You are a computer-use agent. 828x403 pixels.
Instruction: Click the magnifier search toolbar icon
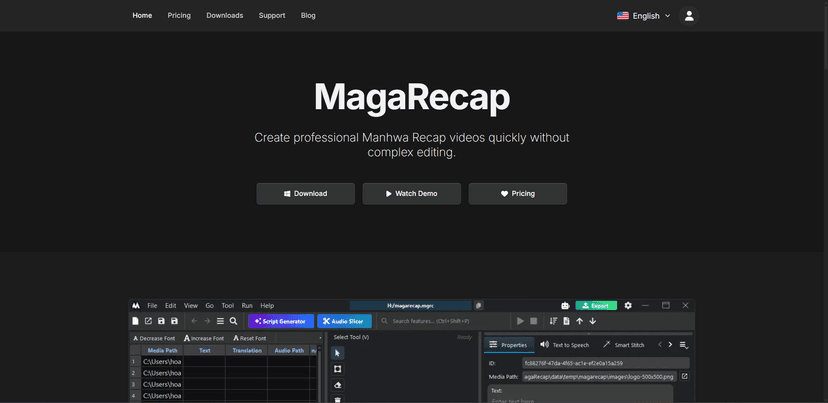point(233,321)
